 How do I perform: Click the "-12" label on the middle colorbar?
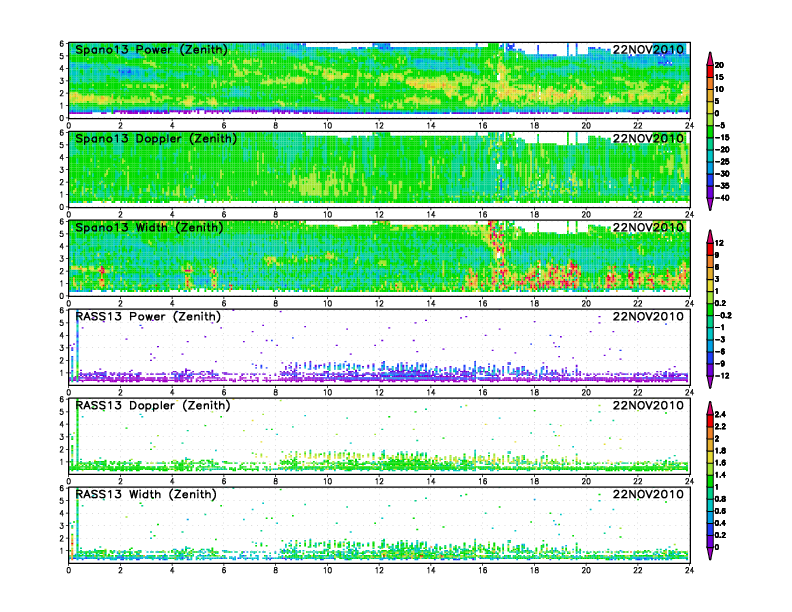click(x=722, y=376)
